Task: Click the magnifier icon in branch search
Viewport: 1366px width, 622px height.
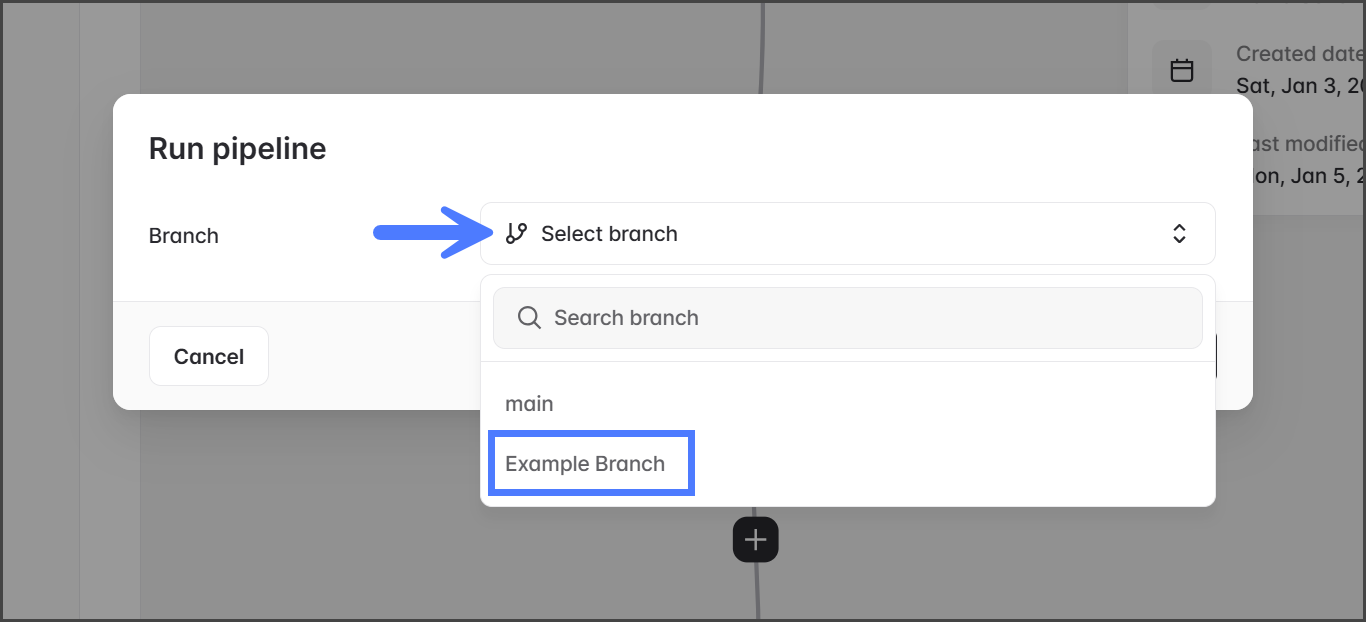Action: (x=529, y=318)
